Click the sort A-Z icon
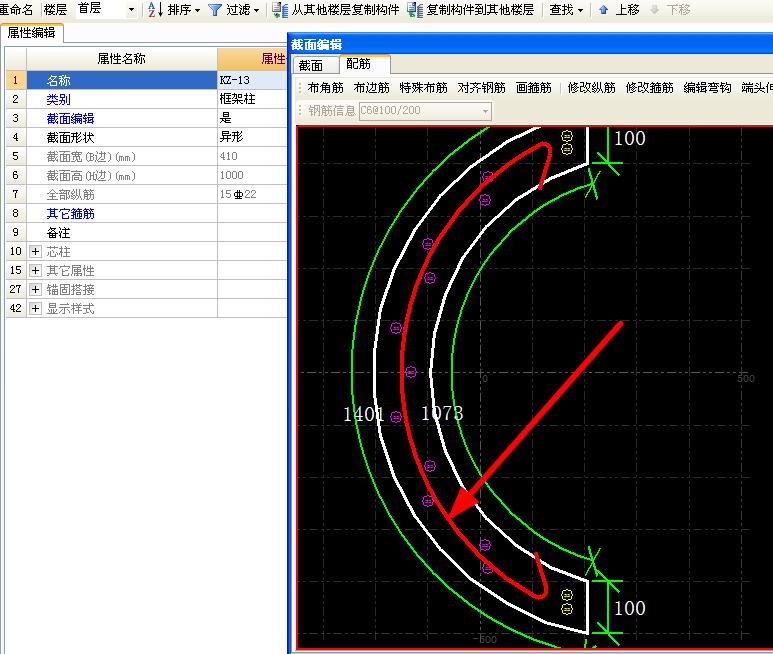Viewport: 773px width, 654px height. point(155,9)
